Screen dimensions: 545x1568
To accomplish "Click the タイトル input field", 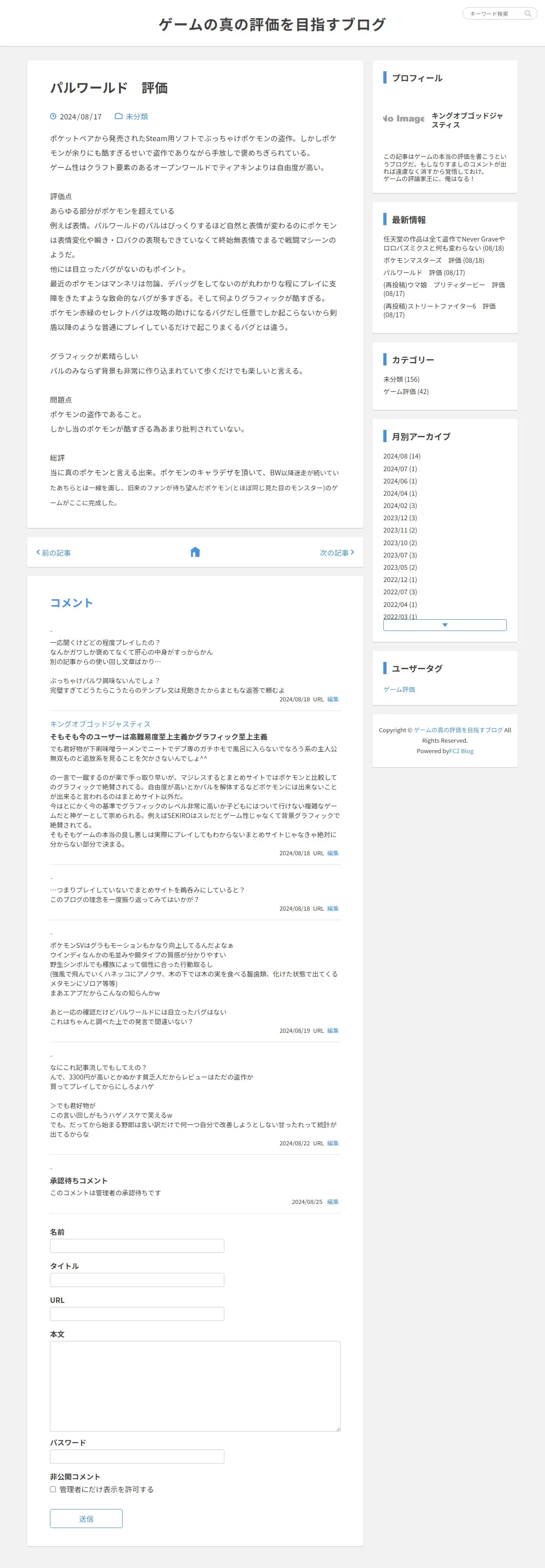I will 137,1279.
